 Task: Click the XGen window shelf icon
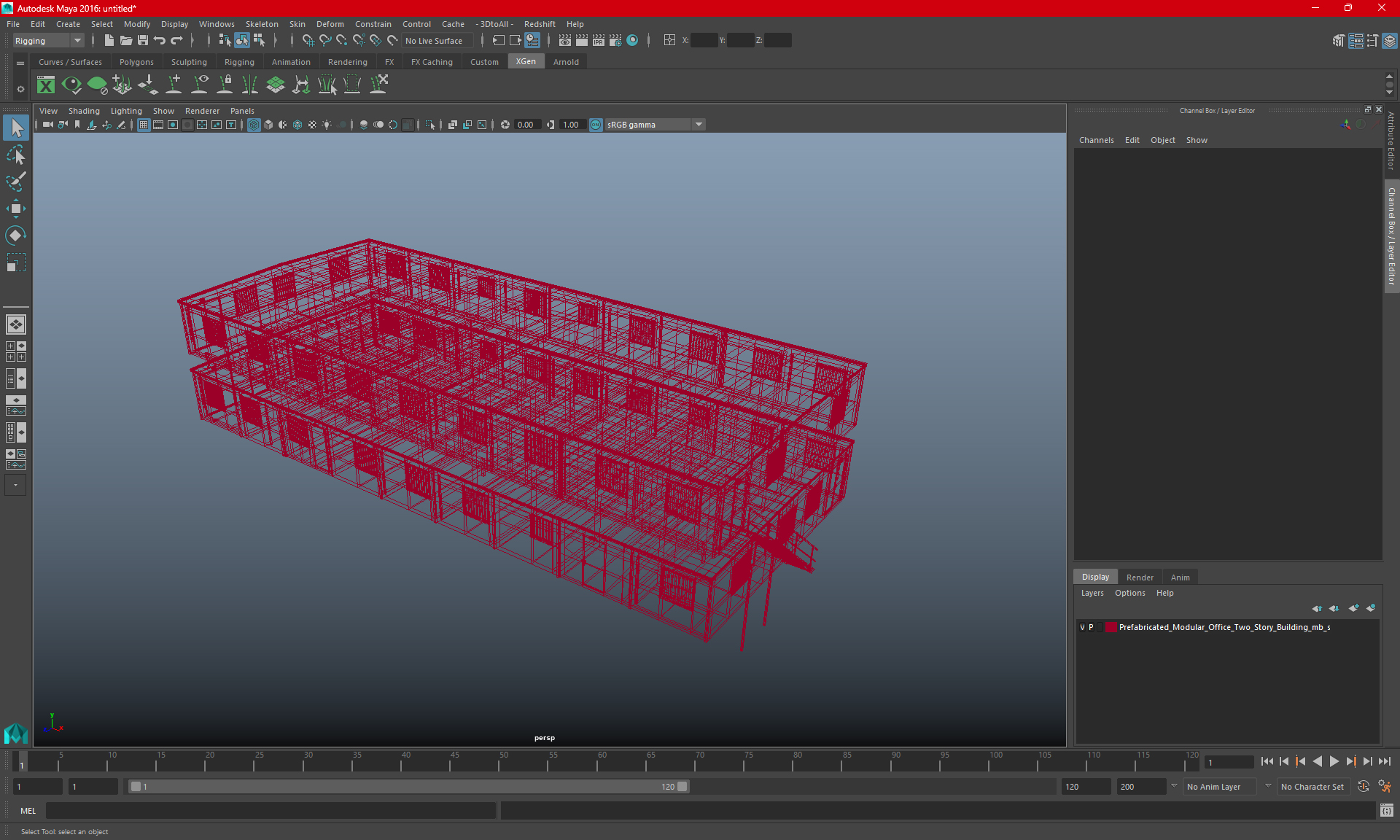point(46,85)
